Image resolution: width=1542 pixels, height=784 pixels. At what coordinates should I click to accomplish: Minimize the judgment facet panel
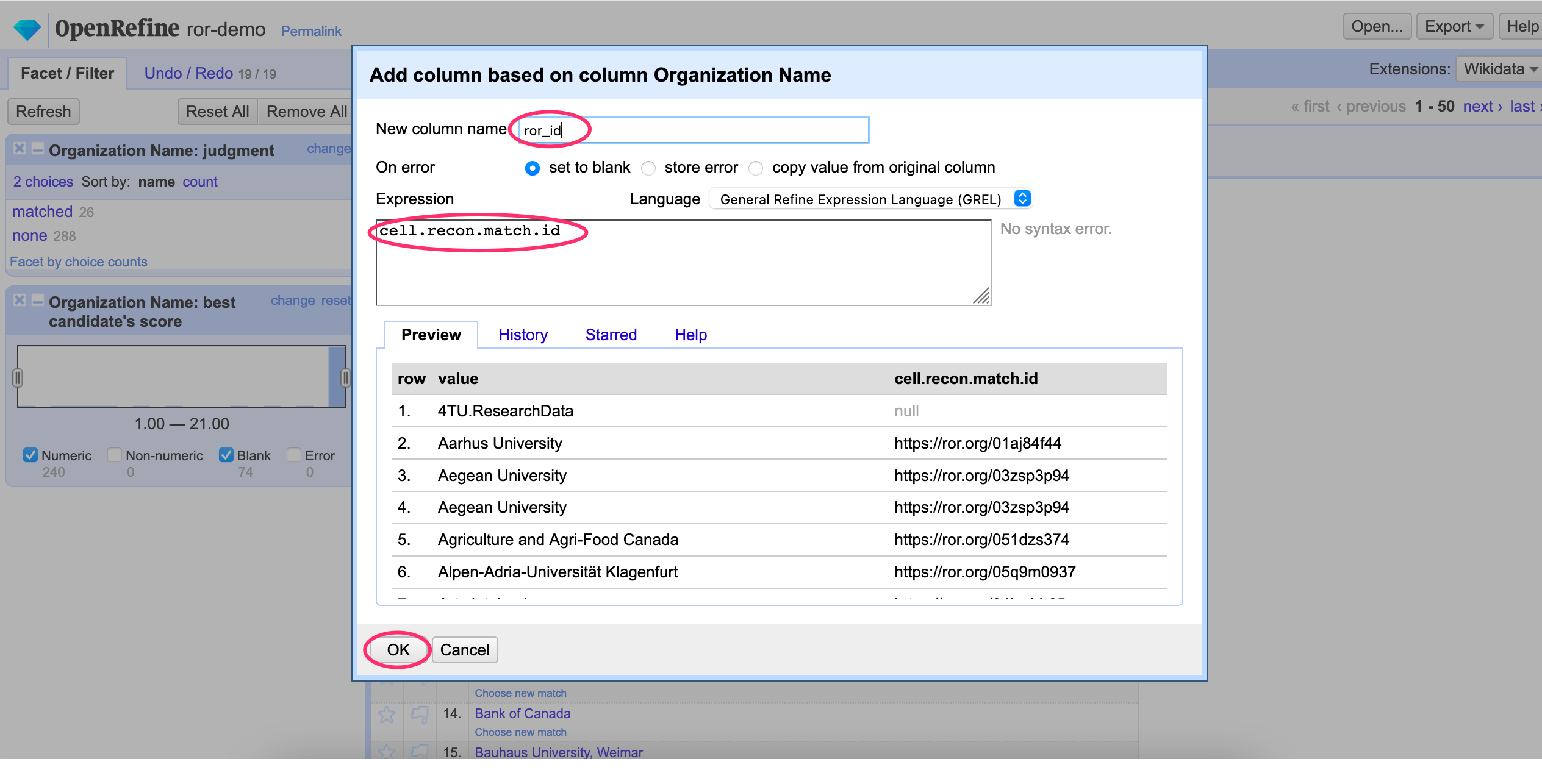click(38, 149)
